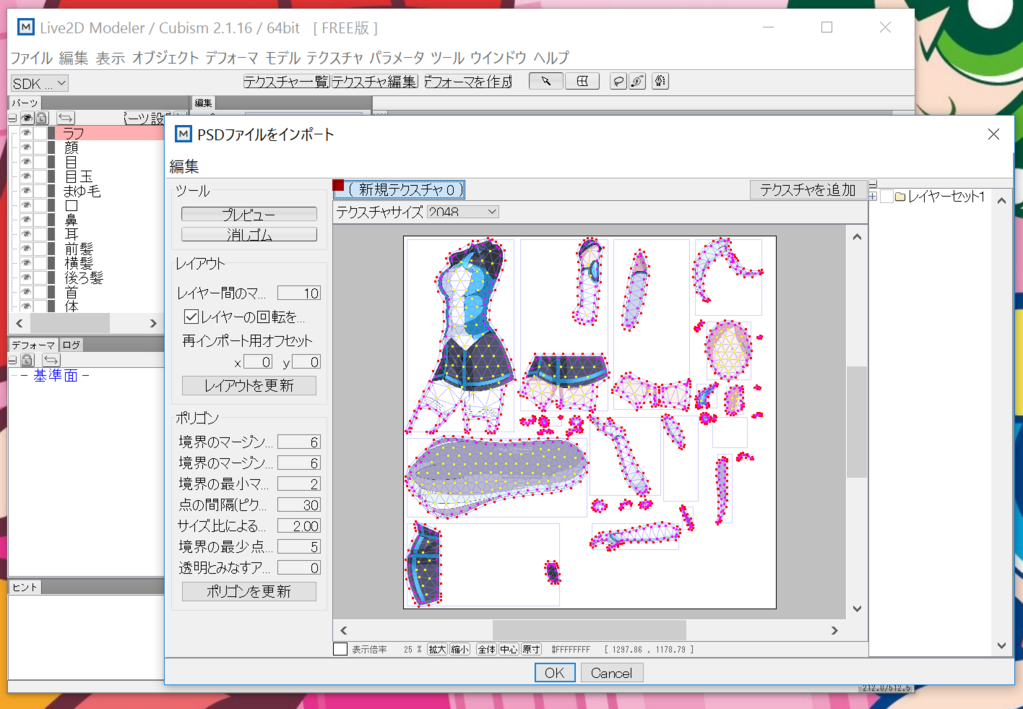Switch to the ログ tab

point(72,345)
